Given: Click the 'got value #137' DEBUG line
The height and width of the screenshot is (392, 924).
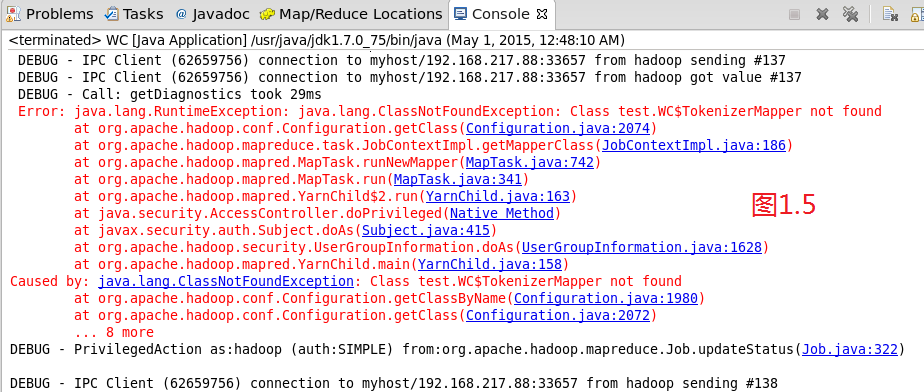Looking at the screenshot, I should point(410,77).
